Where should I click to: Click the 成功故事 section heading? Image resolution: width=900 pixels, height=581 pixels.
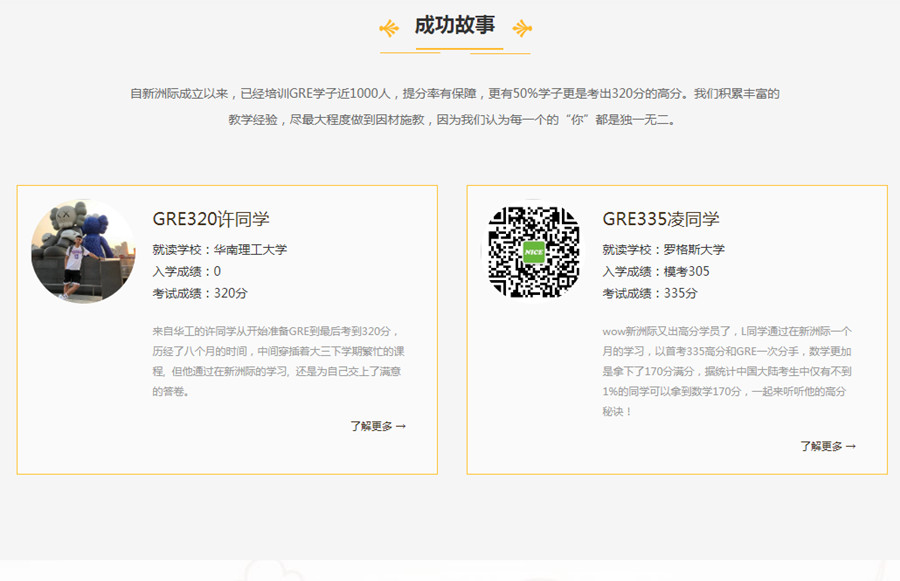[455, 26]
